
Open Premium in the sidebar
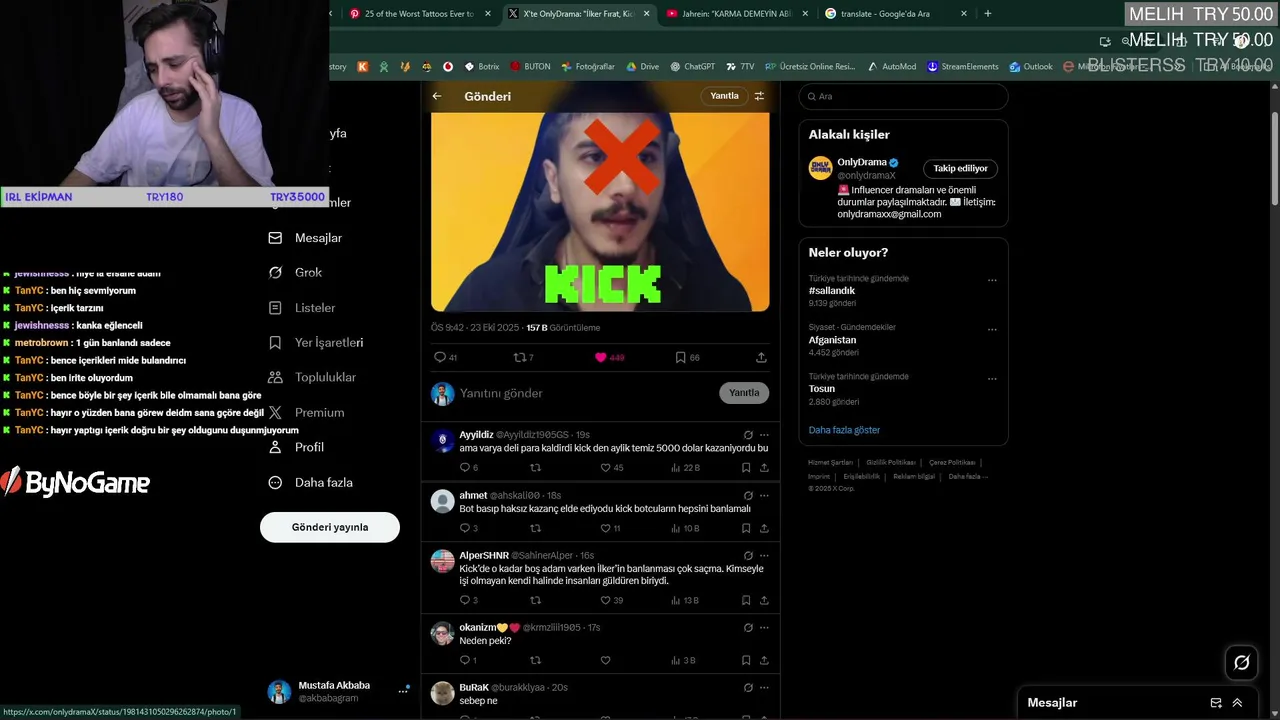[x=307, y=412]
